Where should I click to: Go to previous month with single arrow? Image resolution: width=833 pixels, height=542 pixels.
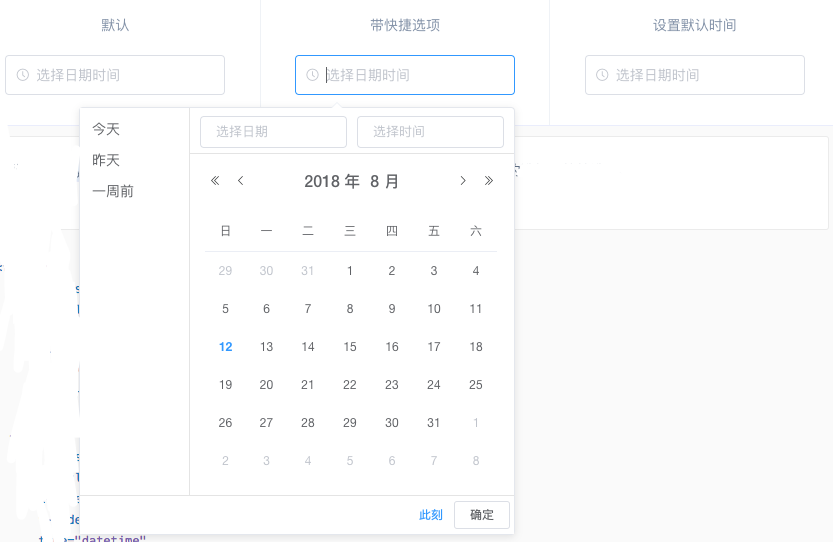pos(240,181)
